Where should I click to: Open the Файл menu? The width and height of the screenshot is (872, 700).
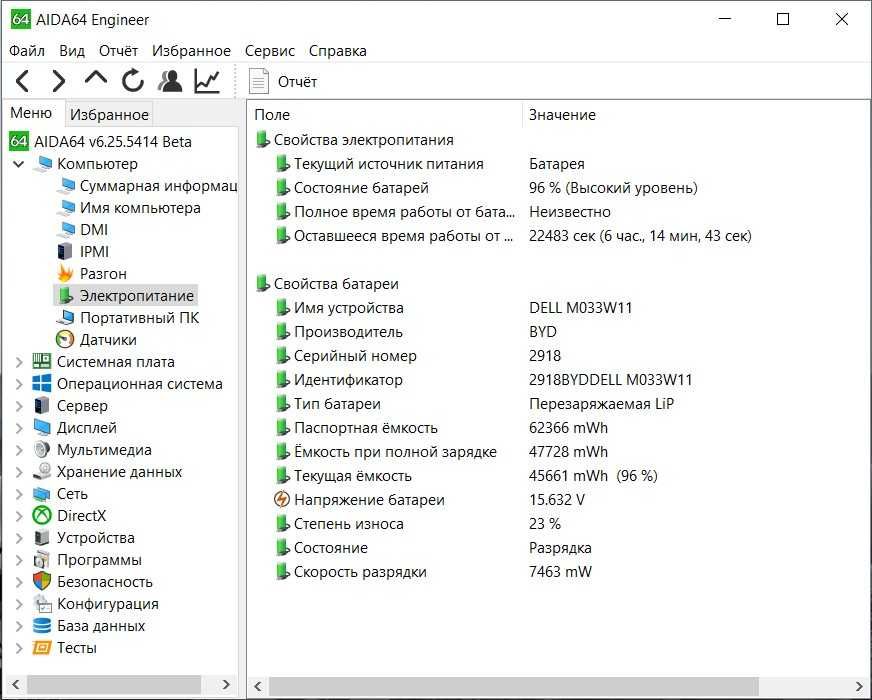pyautogui.click(x=27, y=51)
